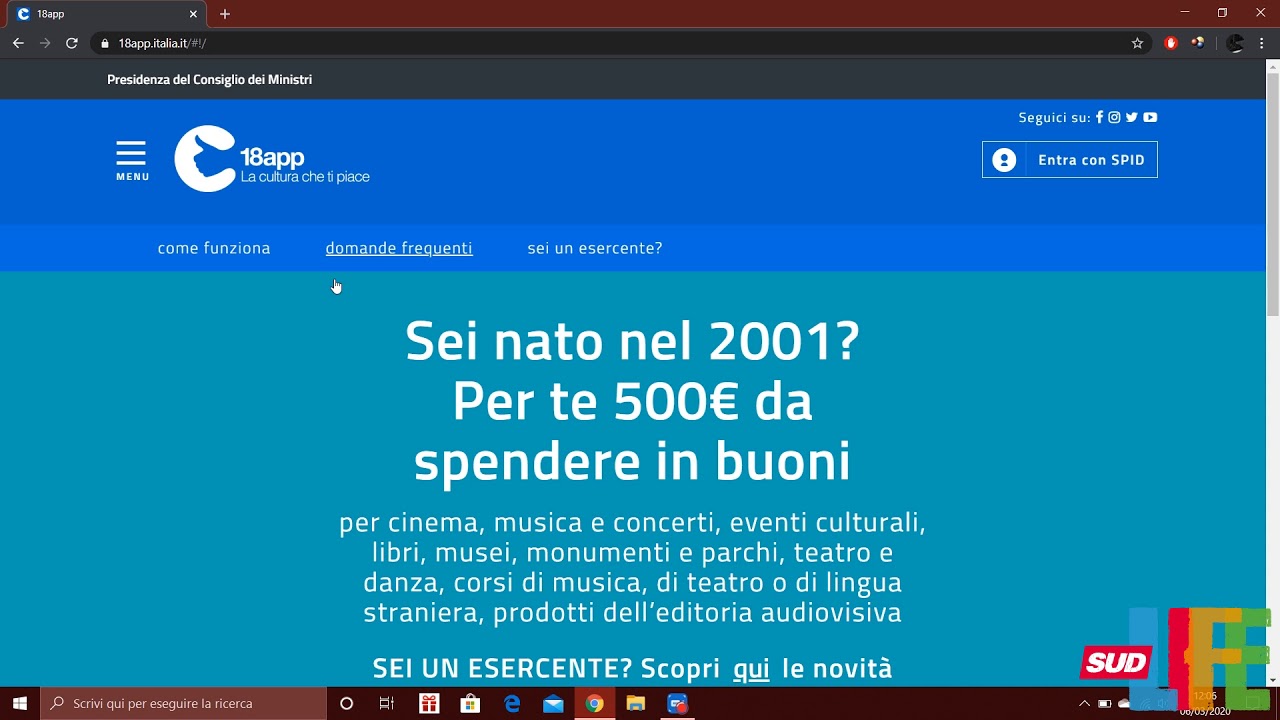Open the red hand adblock extension
The image size is (1280, 720).
pyautogui.click(x=1171, y=43)
